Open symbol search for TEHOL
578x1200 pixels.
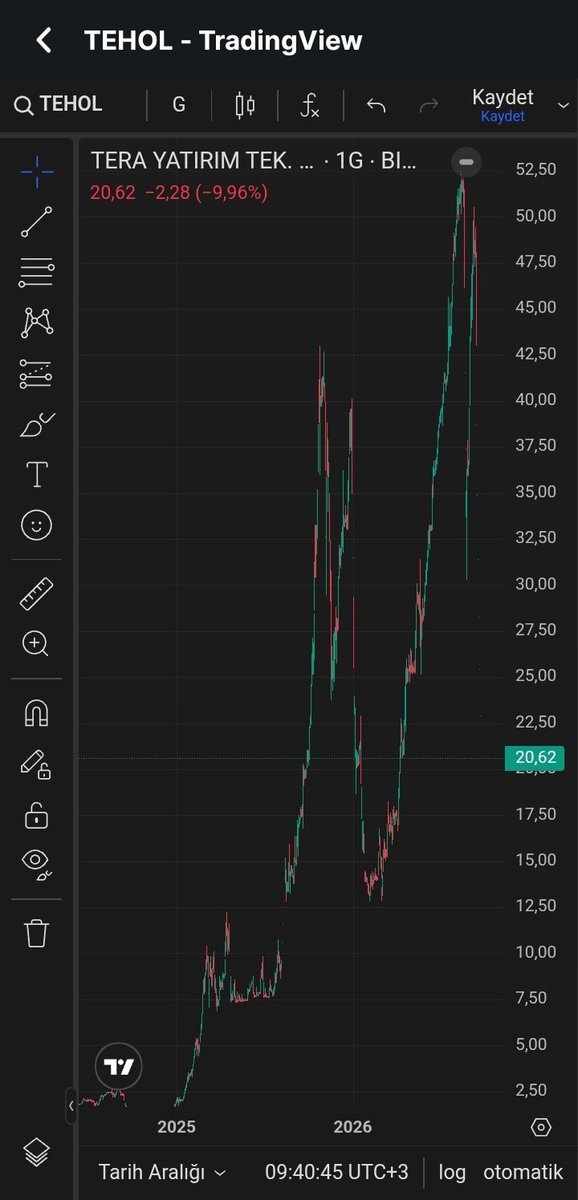pyautogui.click(x=58, y=104)
